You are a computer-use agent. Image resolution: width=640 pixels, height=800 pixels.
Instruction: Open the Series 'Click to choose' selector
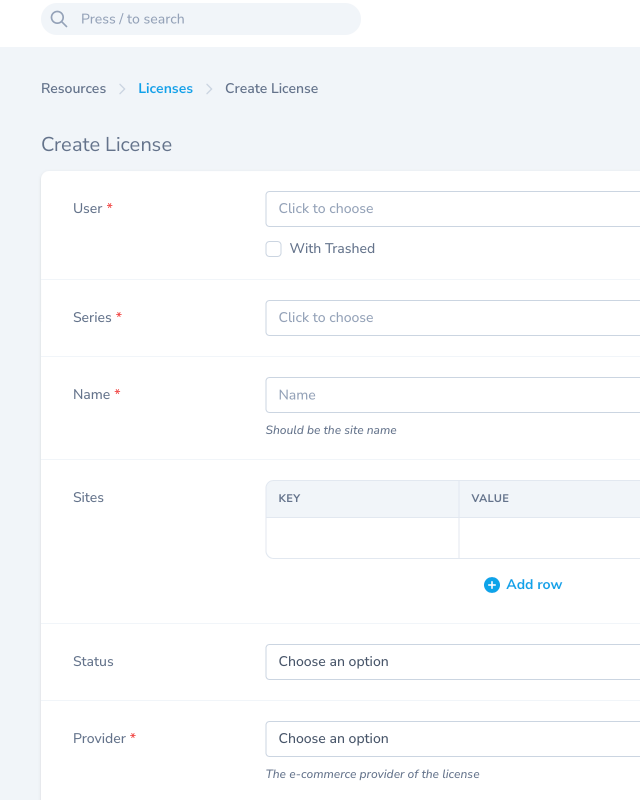tap(452, 318)
